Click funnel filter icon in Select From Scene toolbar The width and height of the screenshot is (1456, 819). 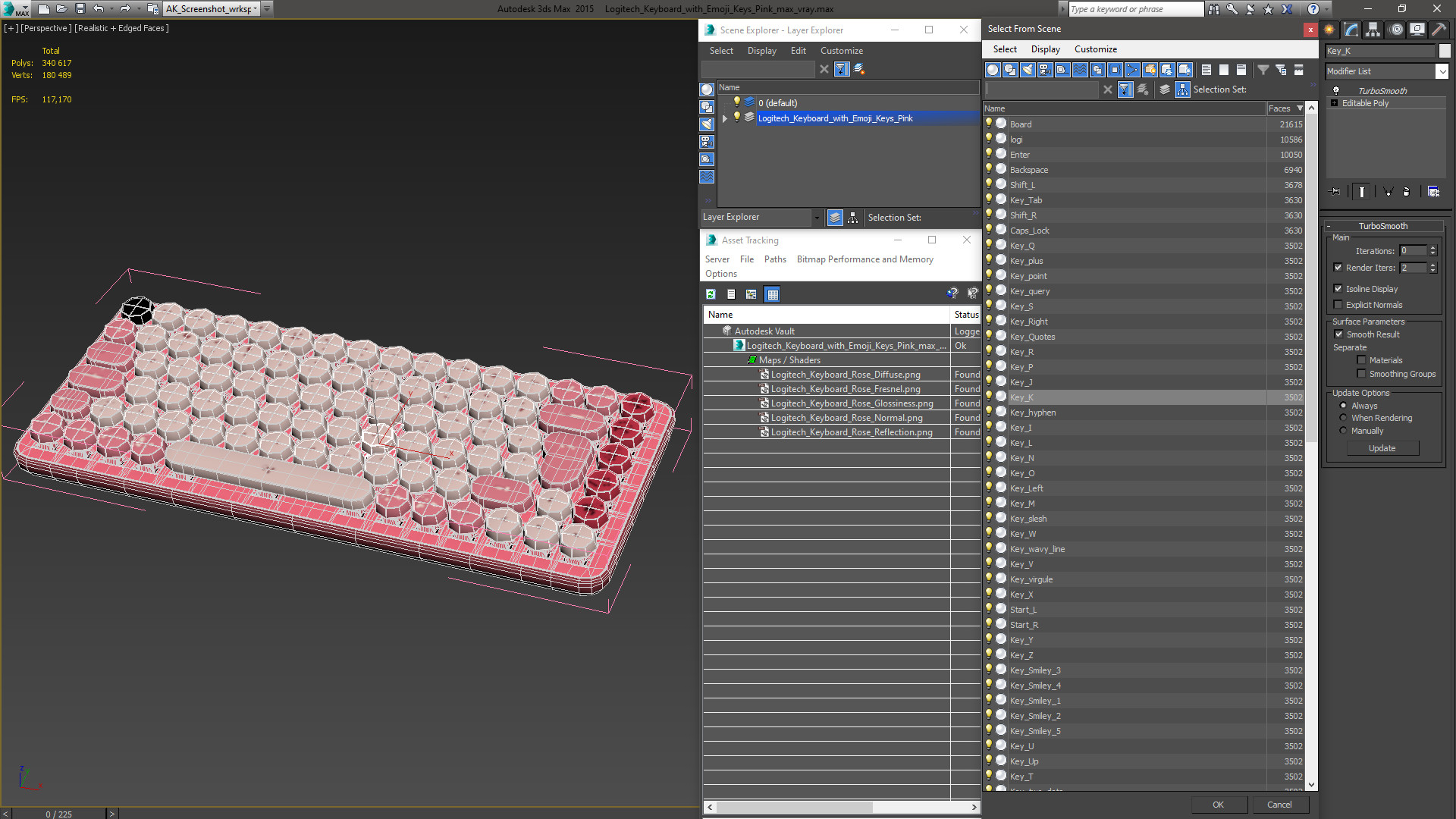pyautogui.click(x=1263, y=70)
